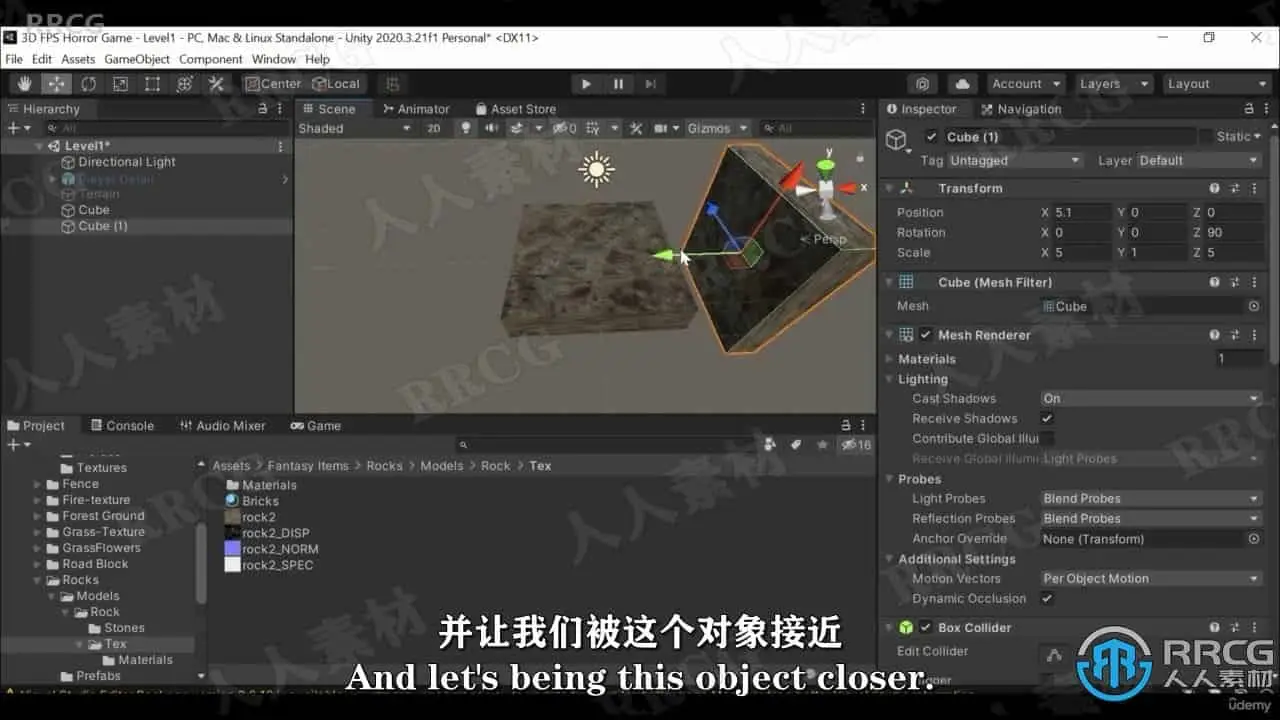Screen dimensions: 1280x720
Task: Open the Shaded draw mode dropdown
Action: tap(355, 128)
